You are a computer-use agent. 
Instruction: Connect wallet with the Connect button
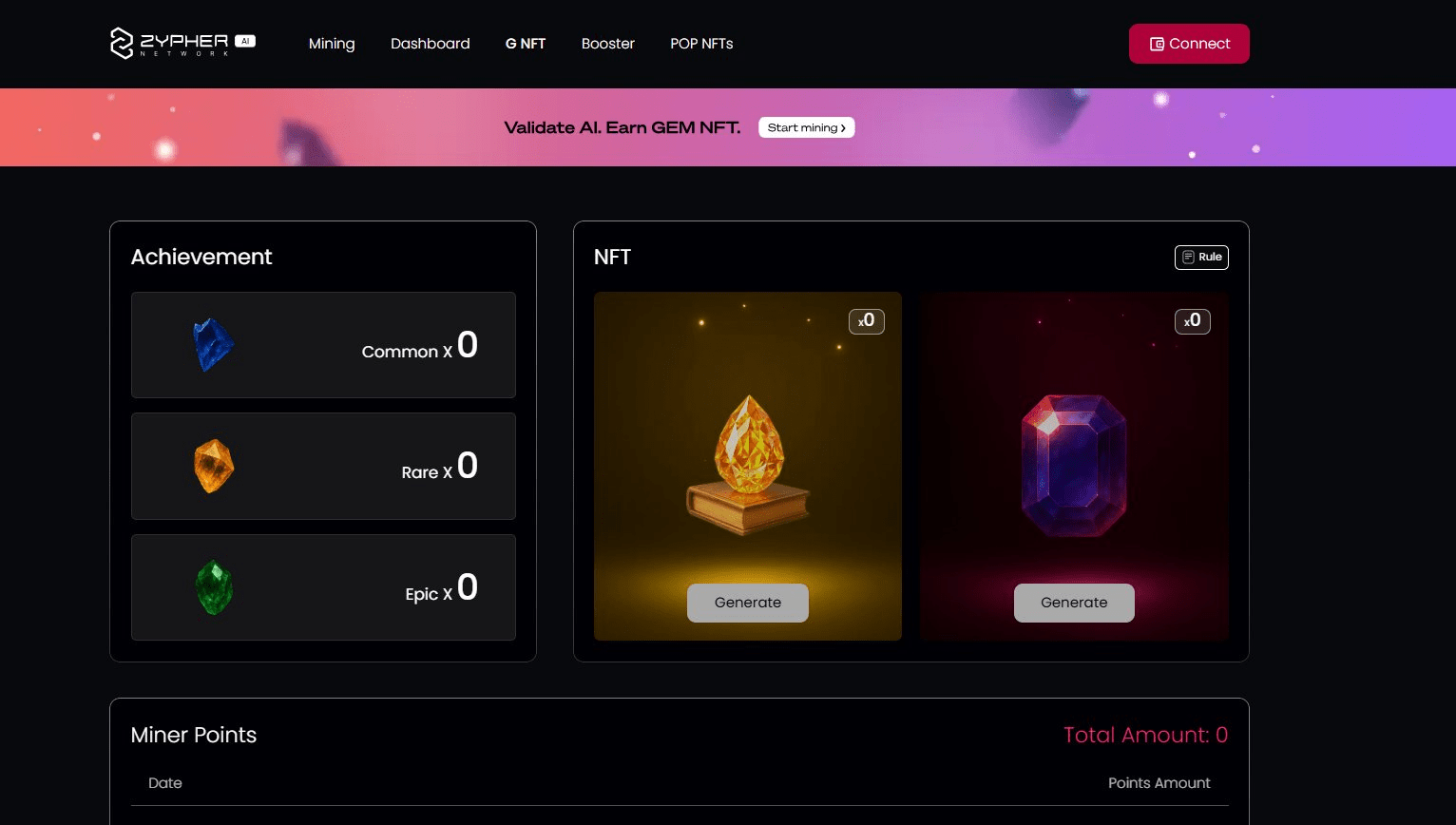click(x=1189, y=44)
